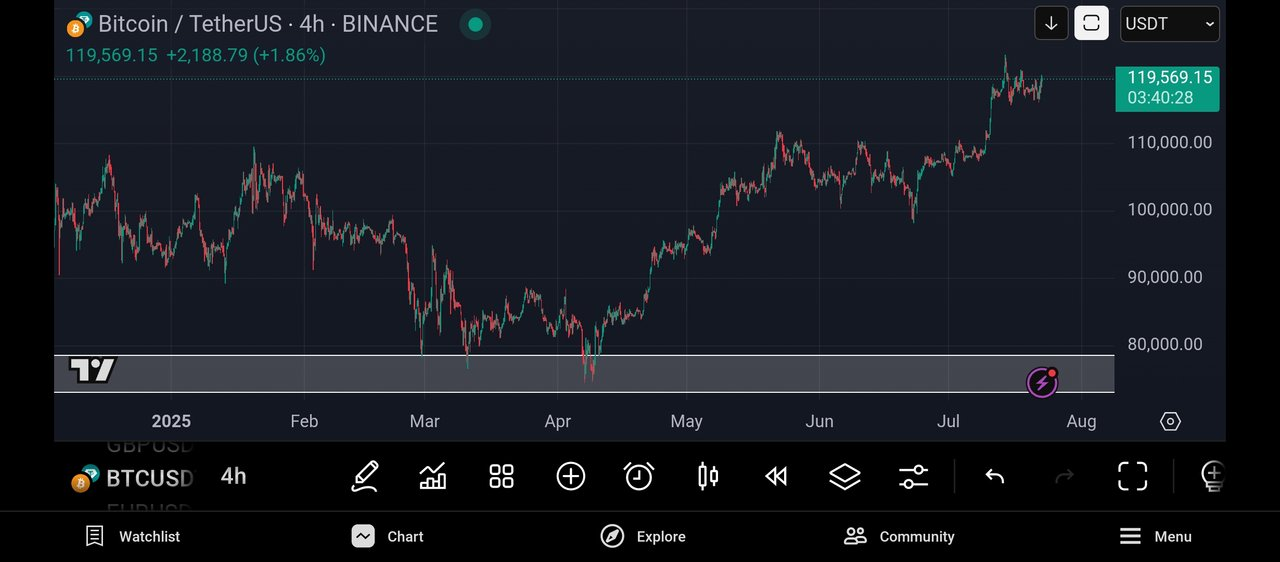Open the layout grid squares icon

click(x=501, y=476)
